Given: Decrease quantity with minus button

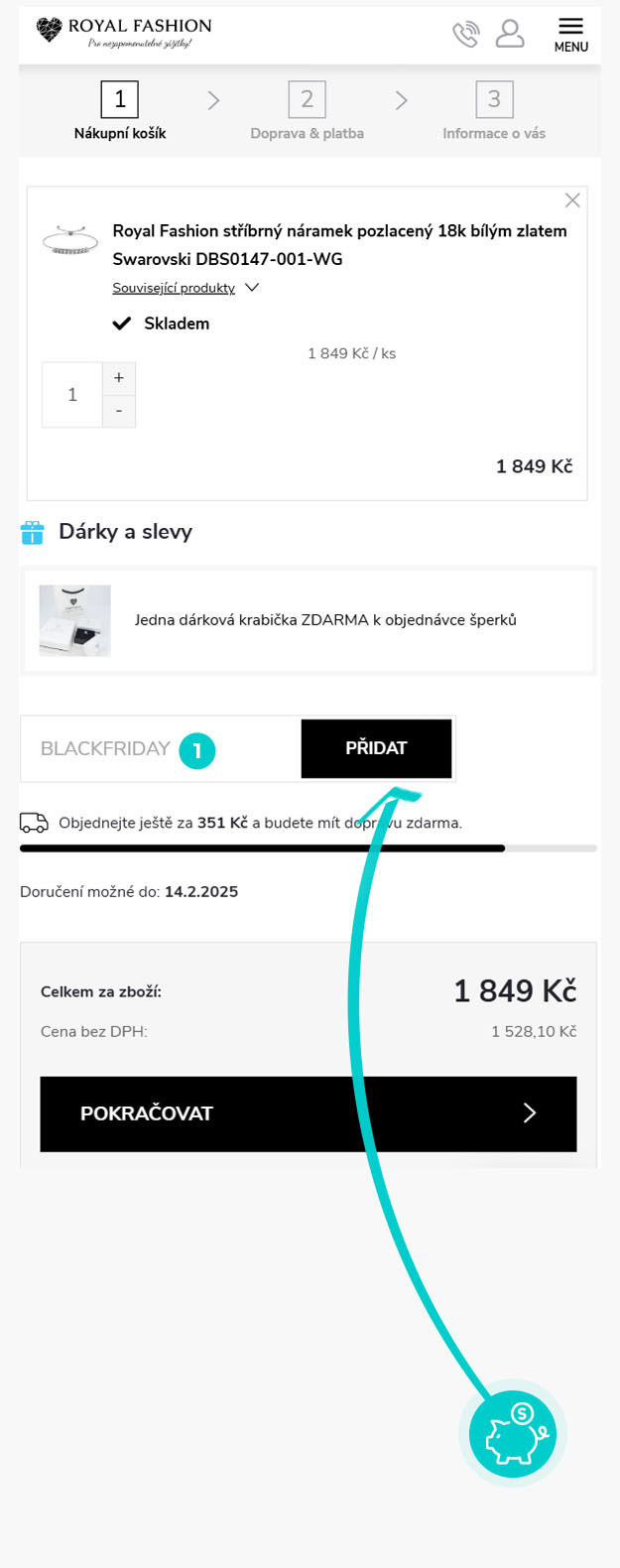Looking at the screenshot, I should [x=119, y=411].
